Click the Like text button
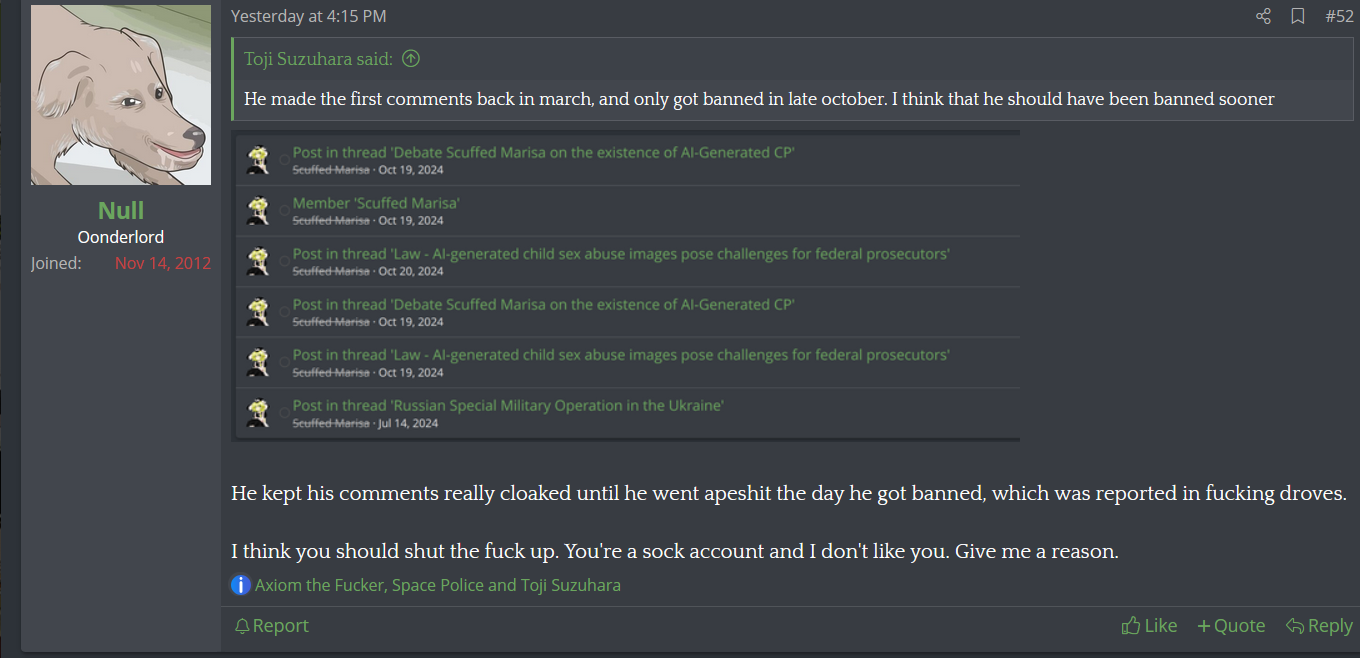The height and width of the screenshot is (658, 1360). coord(1160,626)
